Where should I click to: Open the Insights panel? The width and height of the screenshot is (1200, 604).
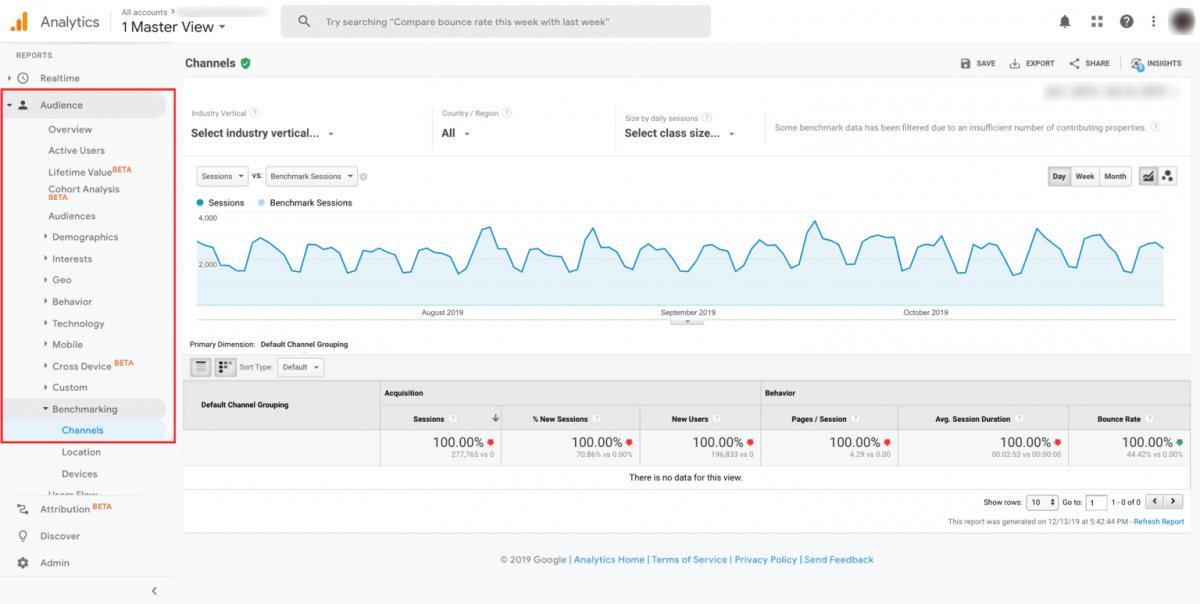(x=1156, y=63)
